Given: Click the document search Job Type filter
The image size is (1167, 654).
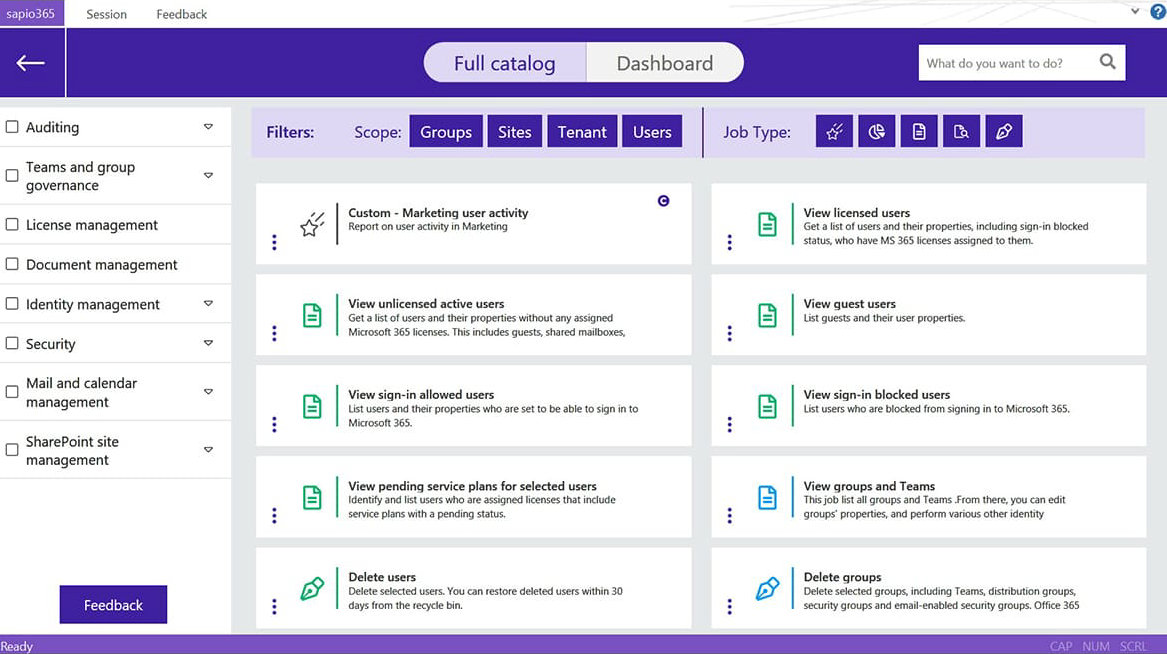Looking at the screenshot, I should (961, 132).
